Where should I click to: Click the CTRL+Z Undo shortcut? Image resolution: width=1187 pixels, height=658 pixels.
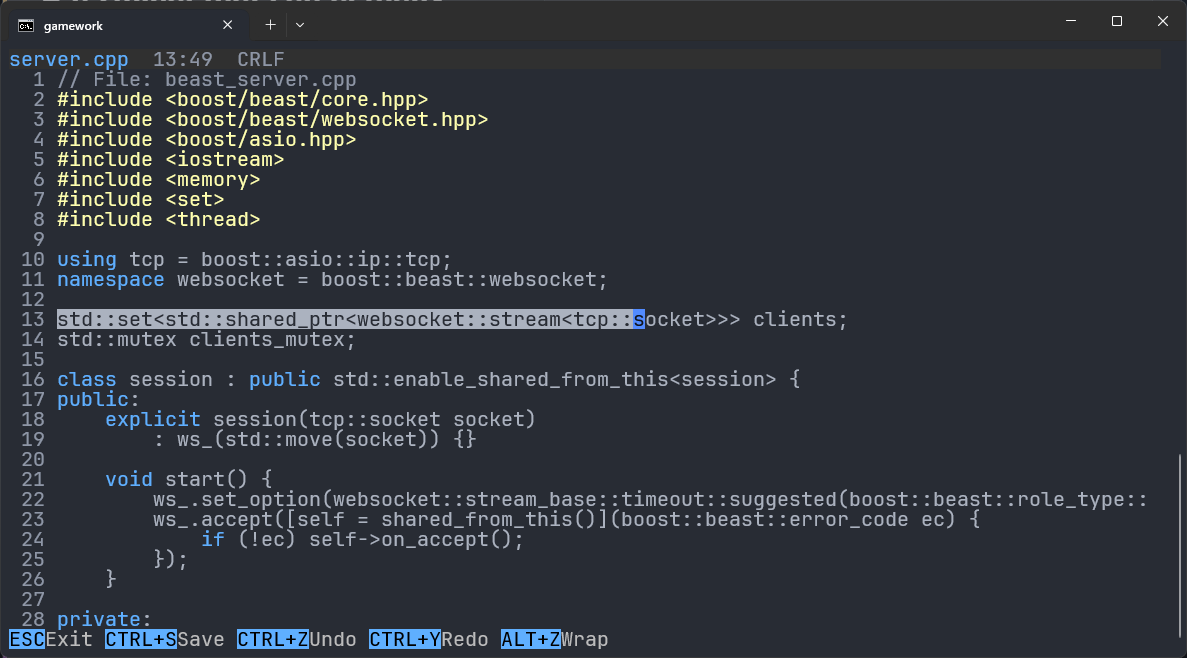pos(297,640)
